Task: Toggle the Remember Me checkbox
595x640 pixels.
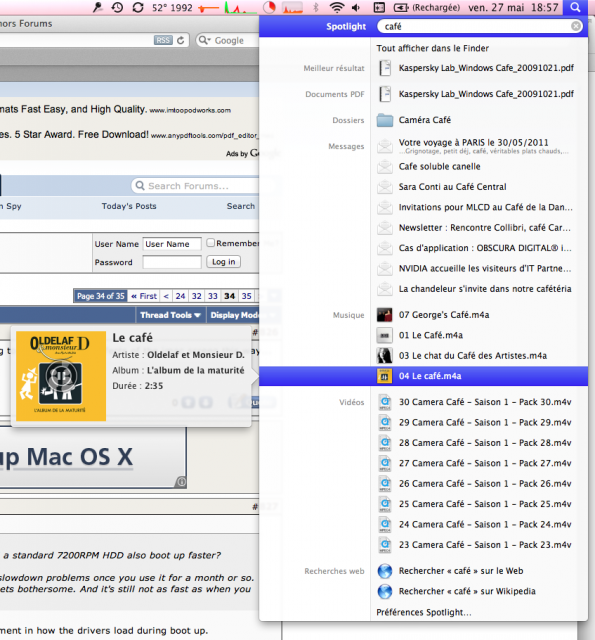Action: (x=211, y=243)
